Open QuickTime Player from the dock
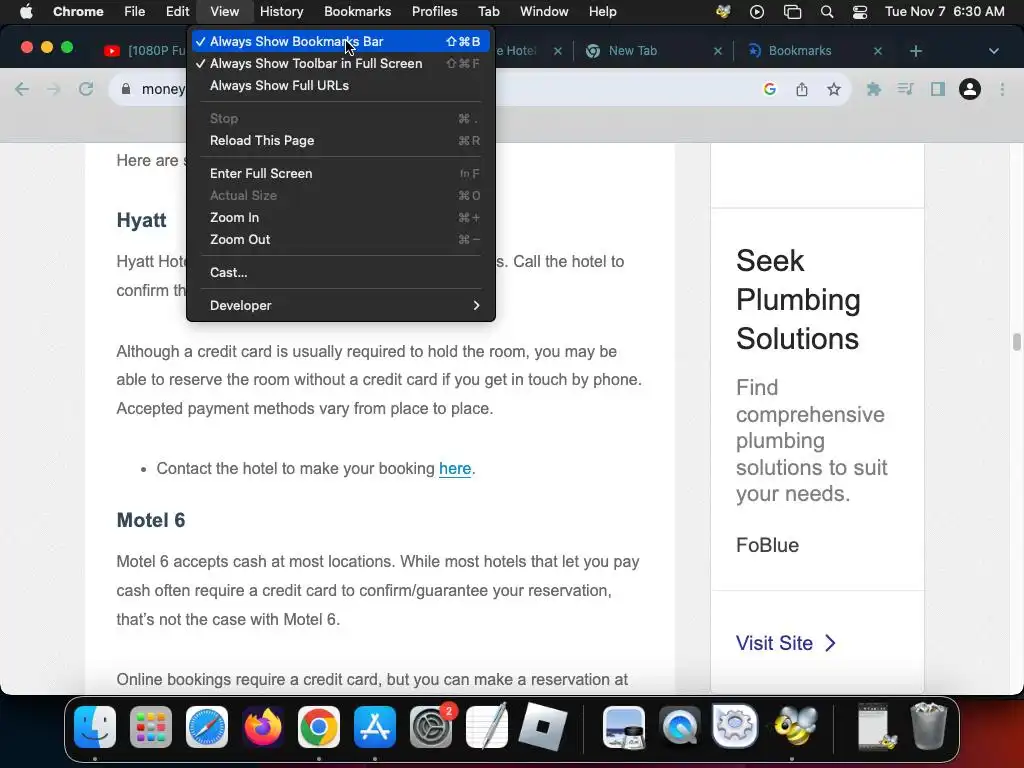The image size is (1024, 768). [679, 726]
